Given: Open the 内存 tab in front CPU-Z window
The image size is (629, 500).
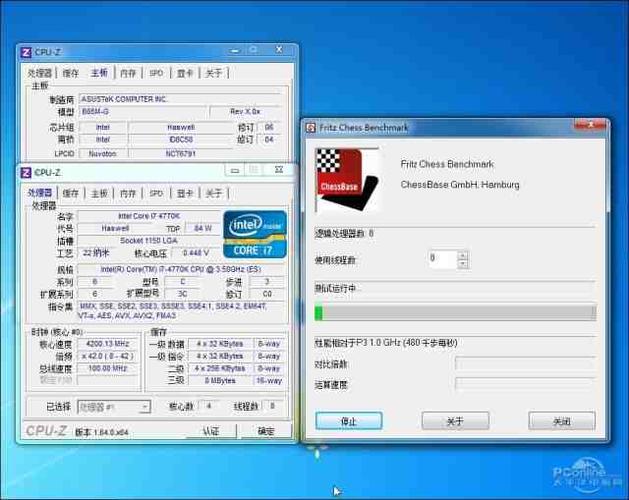Looking at the screenshot, I should 128,193.
